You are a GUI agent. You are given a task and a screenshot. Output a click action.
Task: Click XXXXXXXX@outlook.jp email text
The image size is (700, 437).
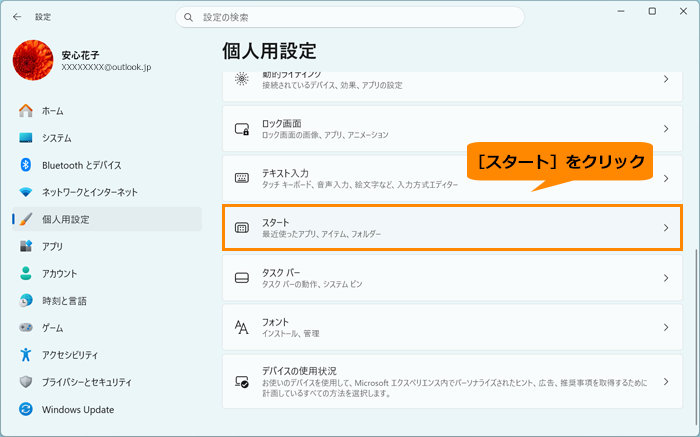(106, 67)
